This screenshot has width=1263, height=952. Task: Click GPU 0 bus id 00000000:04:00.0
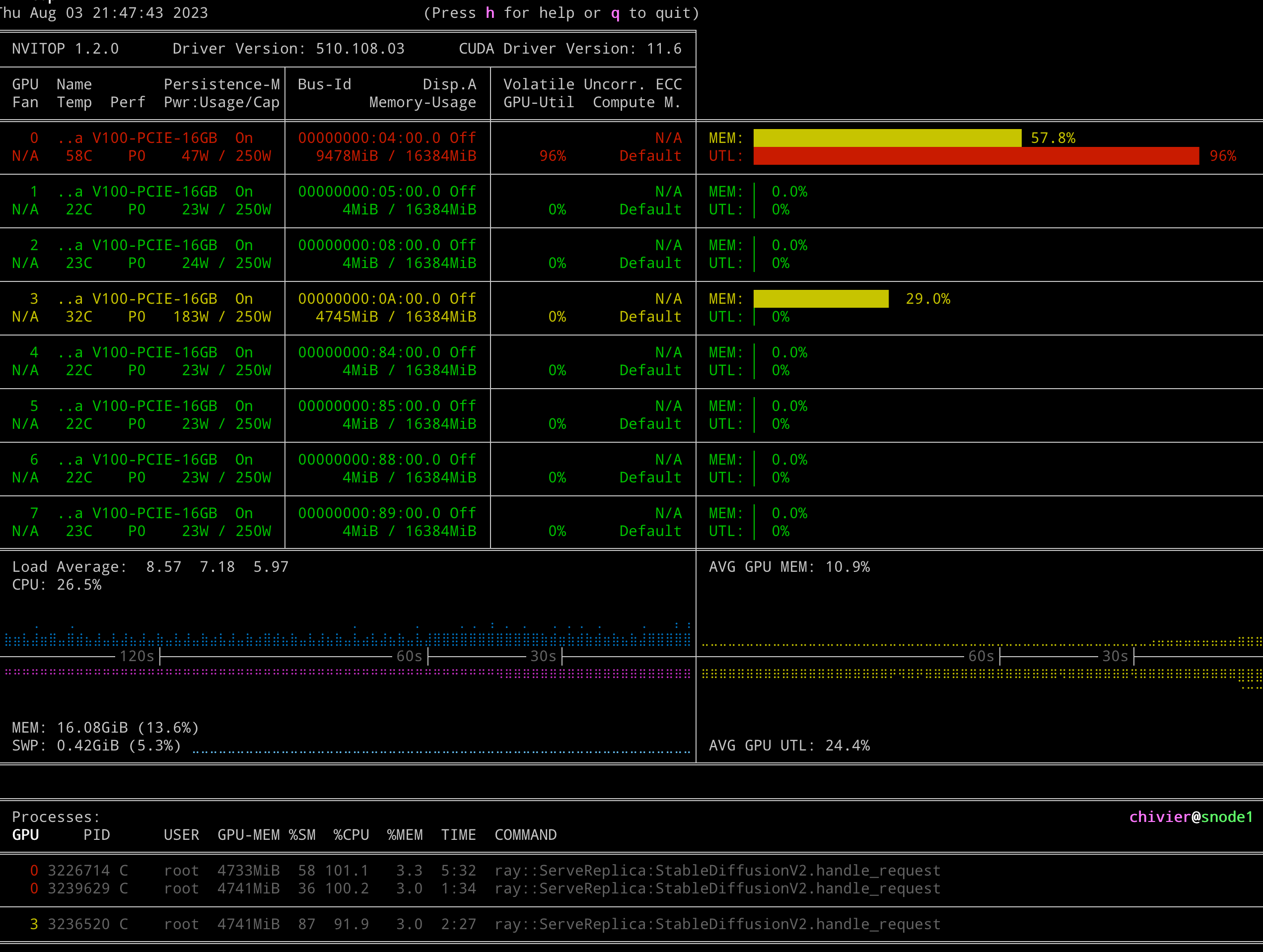pyautogui.click(x=369, y=138)
